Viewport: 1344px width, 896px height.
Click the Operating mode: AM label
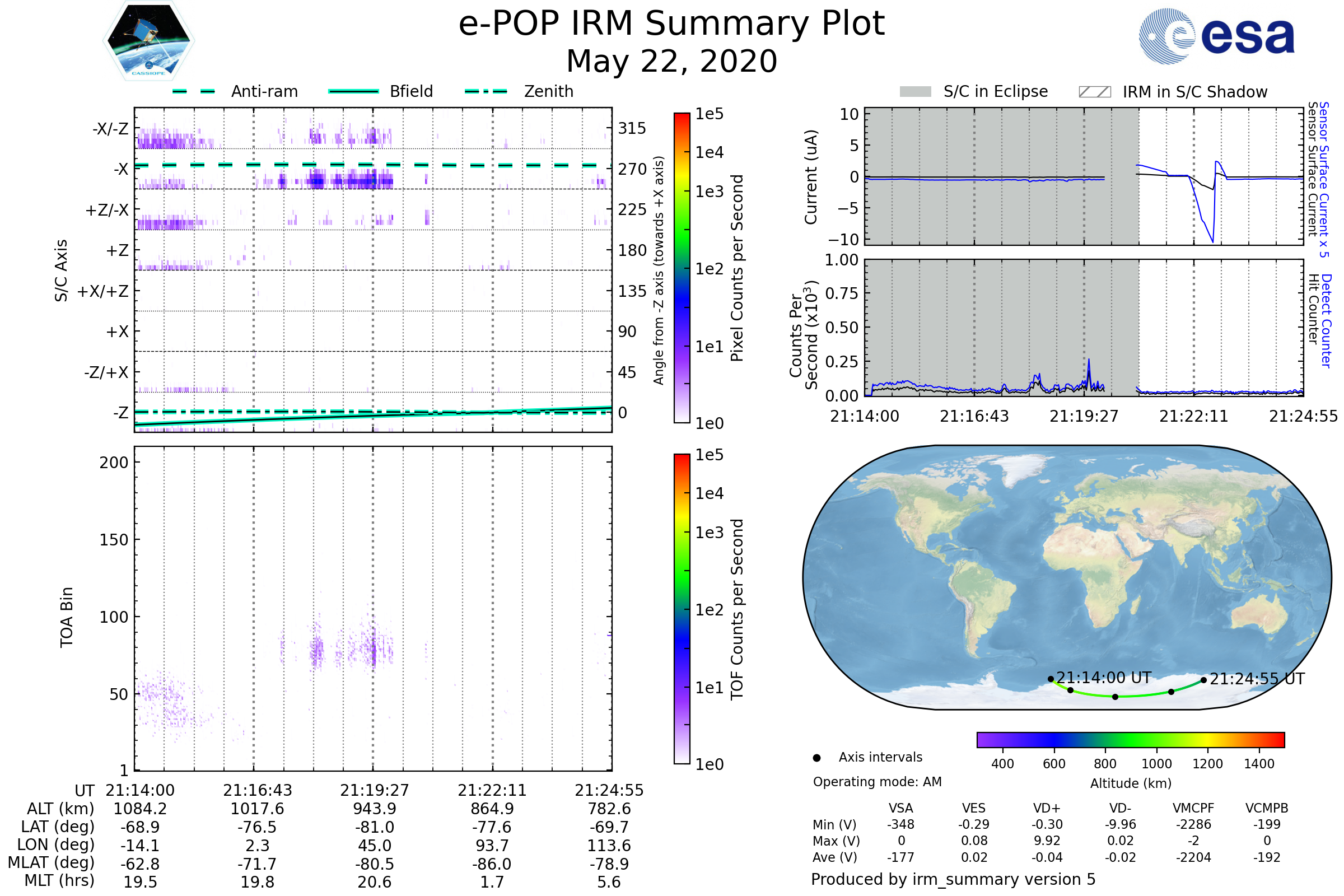(877, 782)
